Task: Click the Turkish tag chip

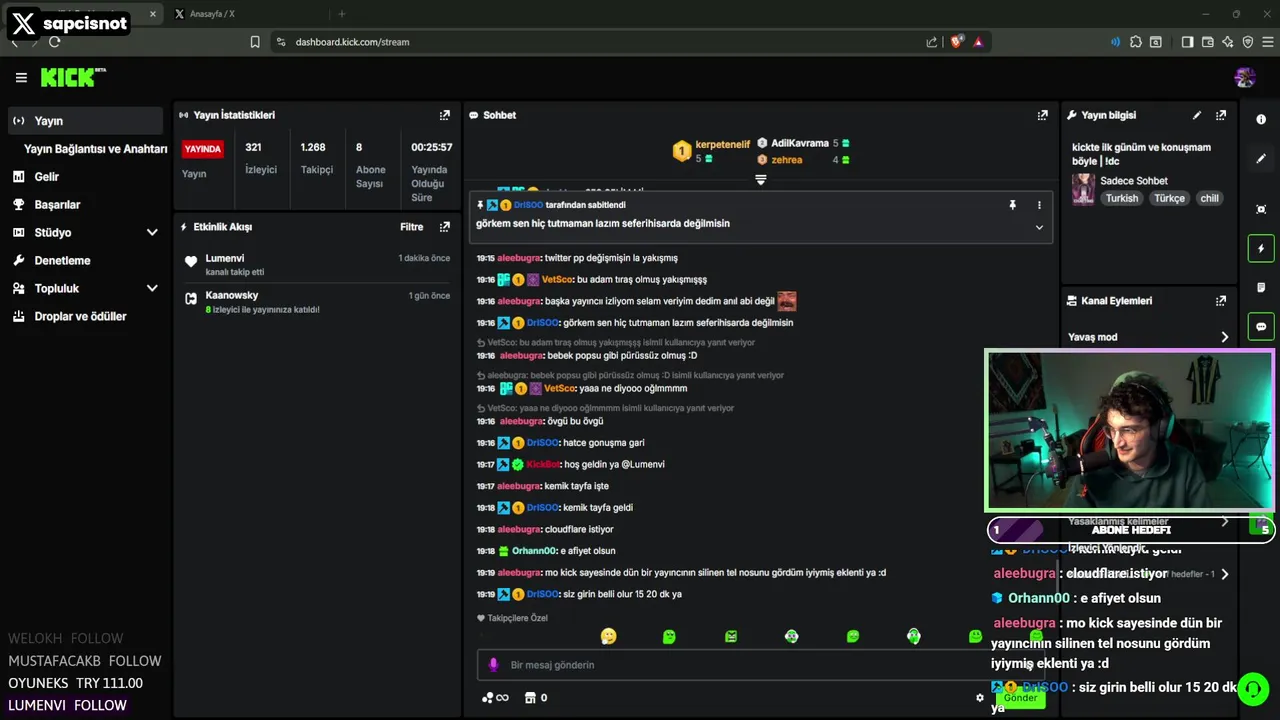Action: pyautogui.click(x=1122, y=198)
